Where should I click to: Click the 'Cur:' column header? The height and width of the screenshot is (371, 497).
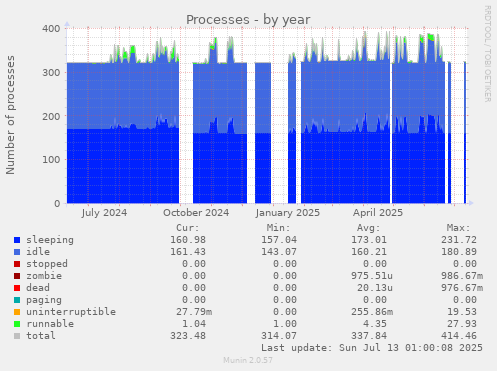(x=188, y=228)
